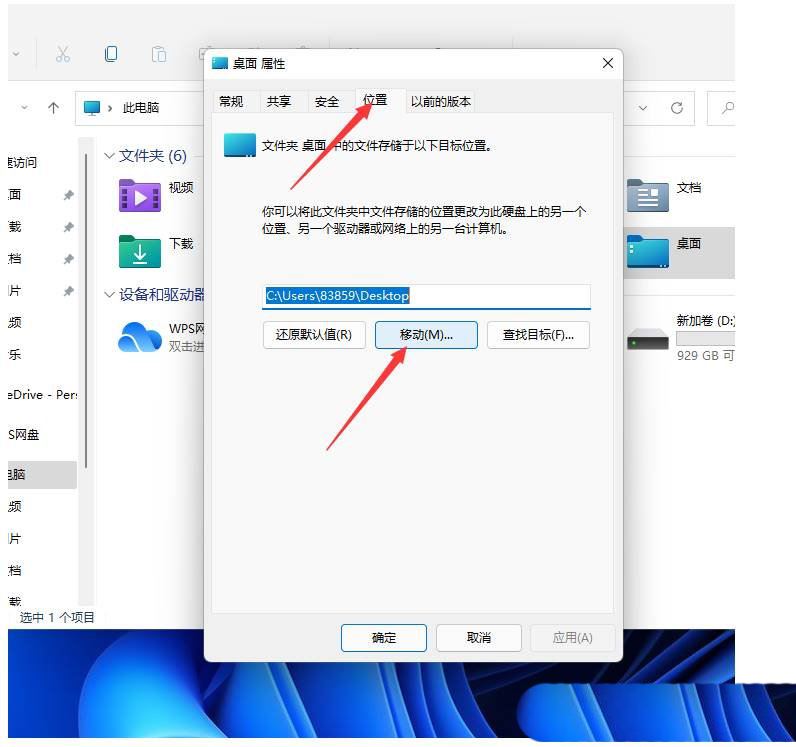
Task: Select the 新加卷 (D:) drive icon
Action: tap(648, 339)
